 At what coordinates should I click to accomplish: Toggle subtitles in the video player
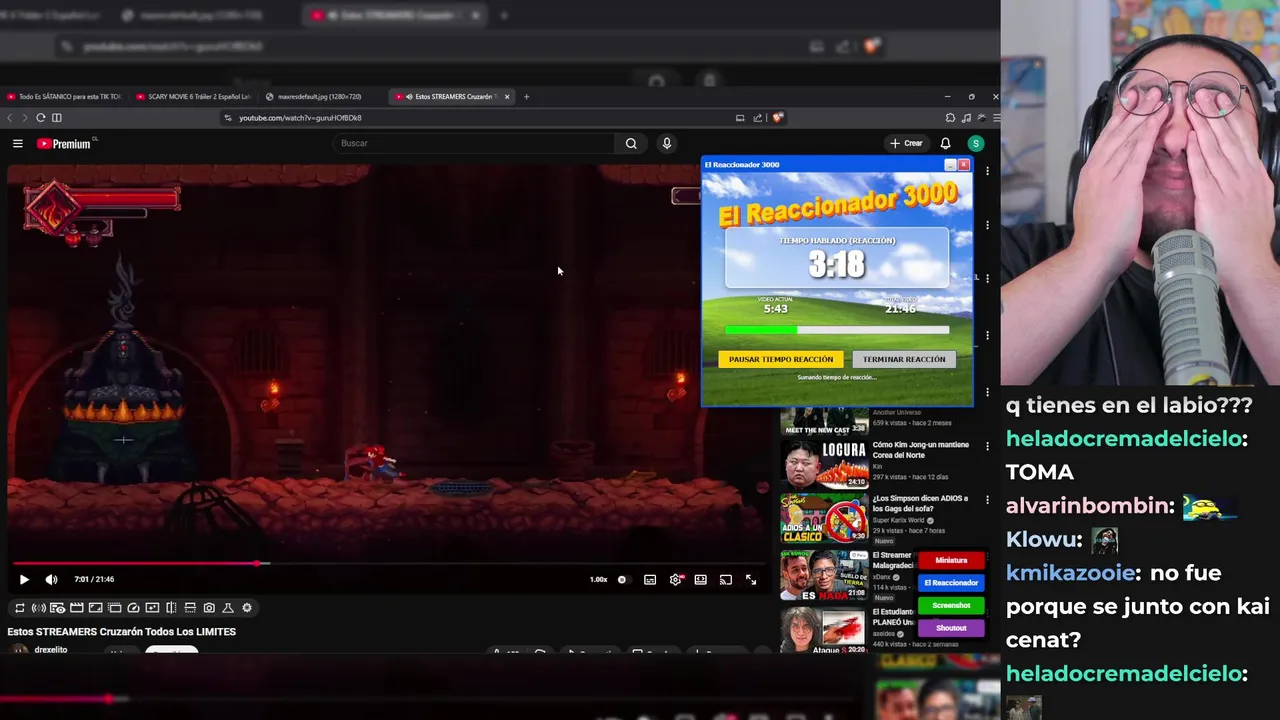coord(650,579)
